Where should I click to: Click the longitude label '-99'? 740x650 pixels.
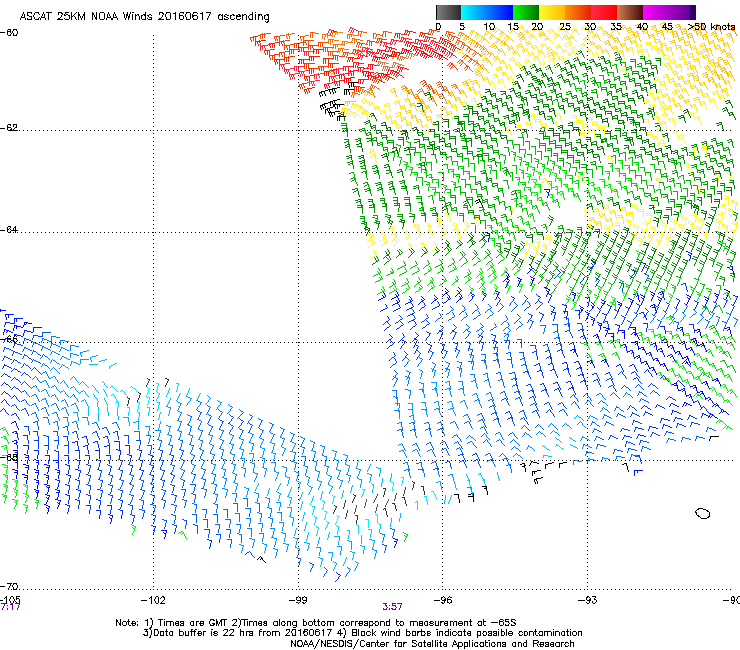[x=298, y=600]
